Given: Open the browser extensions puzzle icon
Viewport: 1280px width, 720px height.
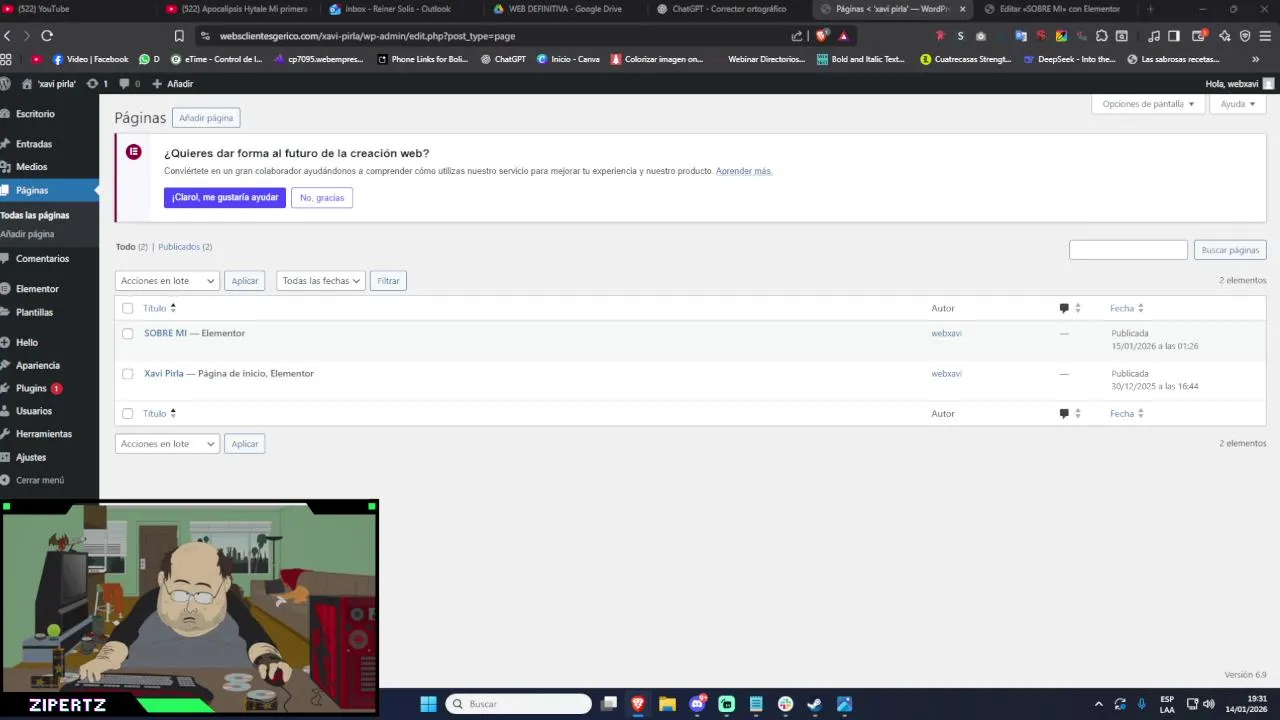Looking at the screenshot, I should click(x=1101, y=36).
